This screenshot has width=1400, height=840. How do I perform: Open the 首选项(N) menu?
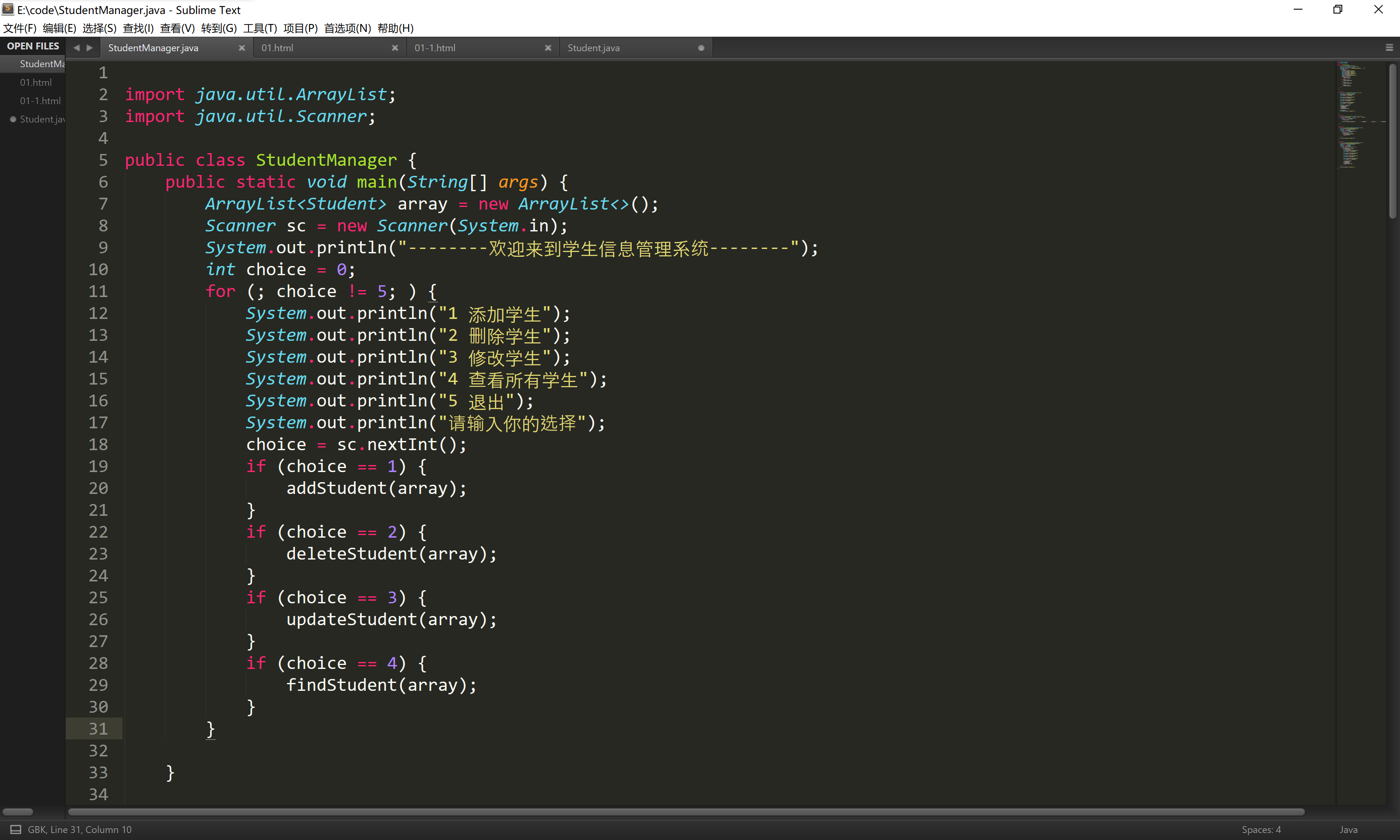[x=347, y=28]
